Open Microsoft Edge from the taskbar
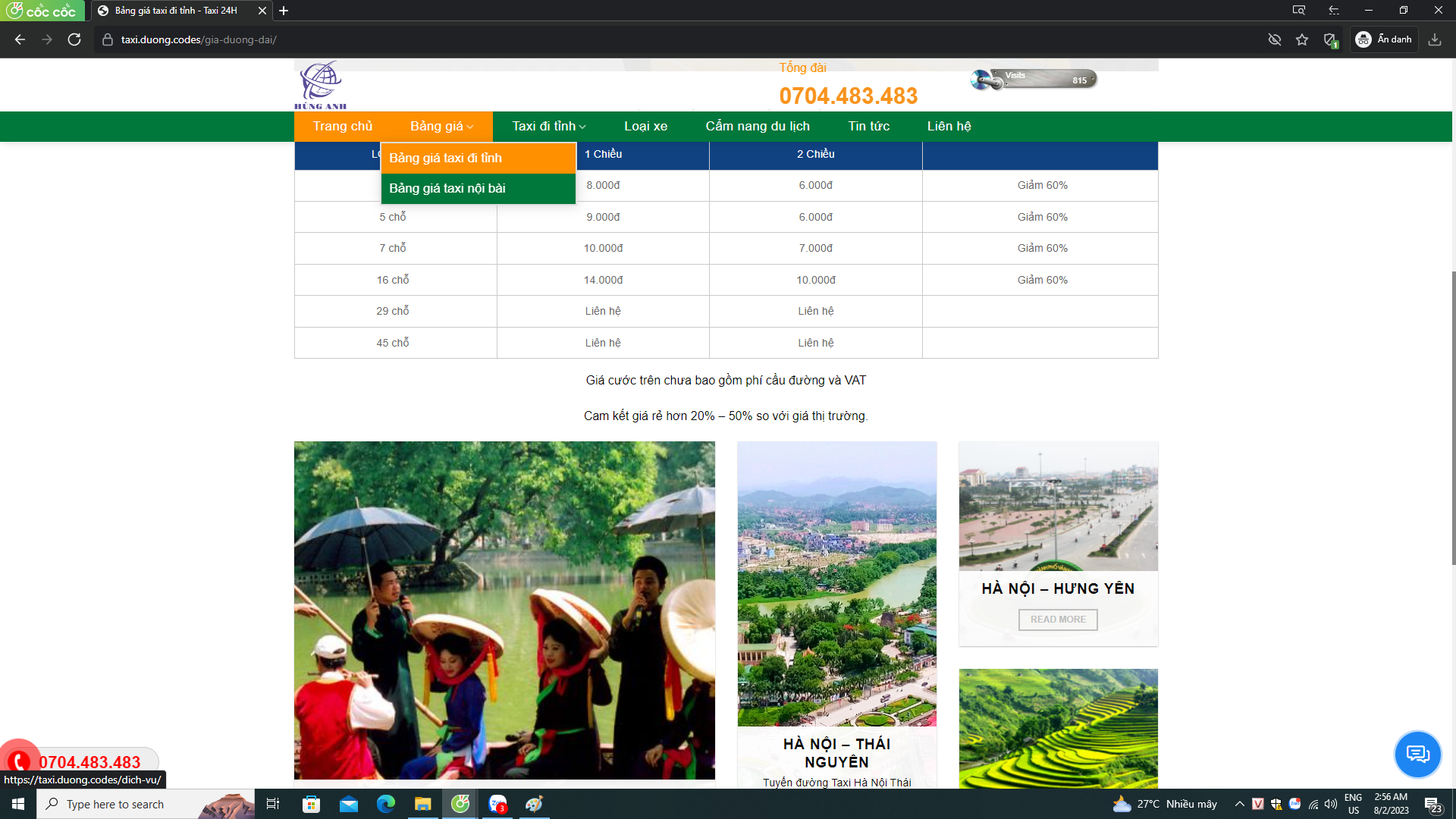 coord(385,804)
